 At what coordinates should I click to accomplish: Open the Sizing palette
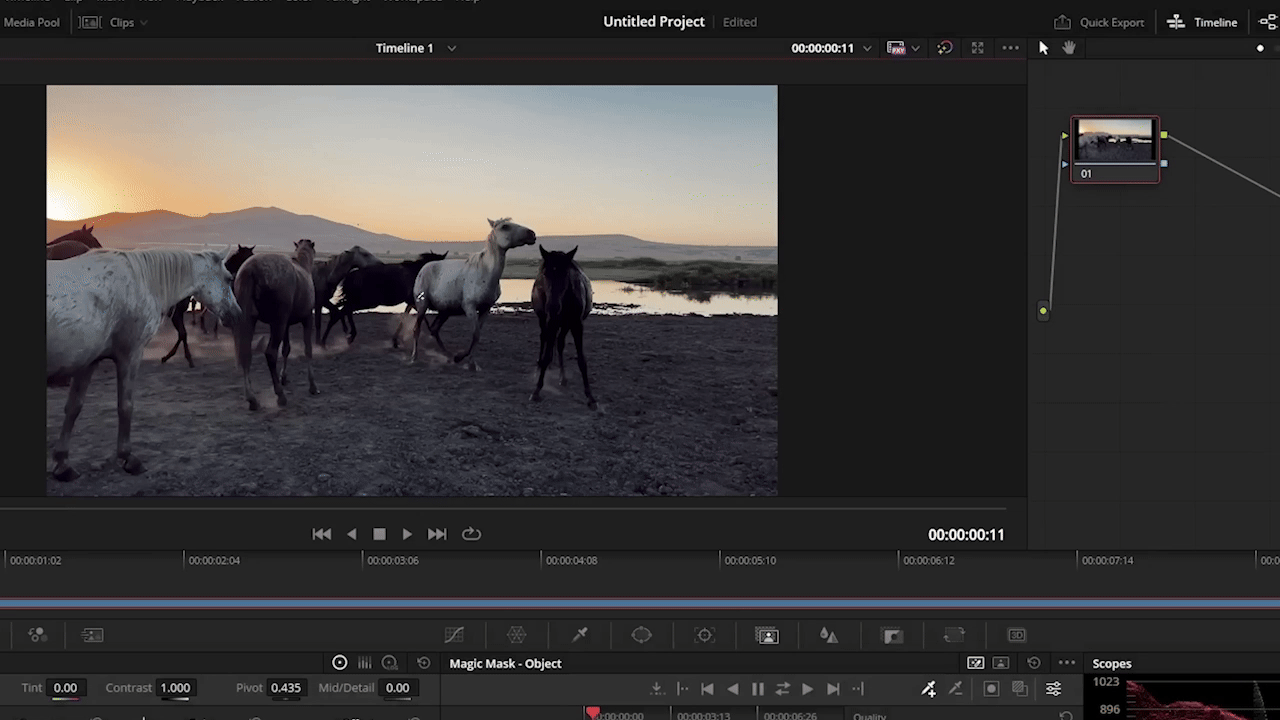(x=954, y=635)
